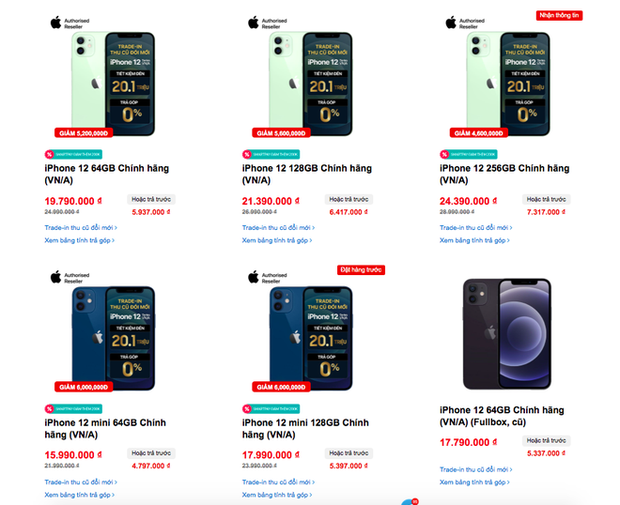Click the red percent icon under iPhone 12 64GB
620x505 pixels.
(49, 154)
